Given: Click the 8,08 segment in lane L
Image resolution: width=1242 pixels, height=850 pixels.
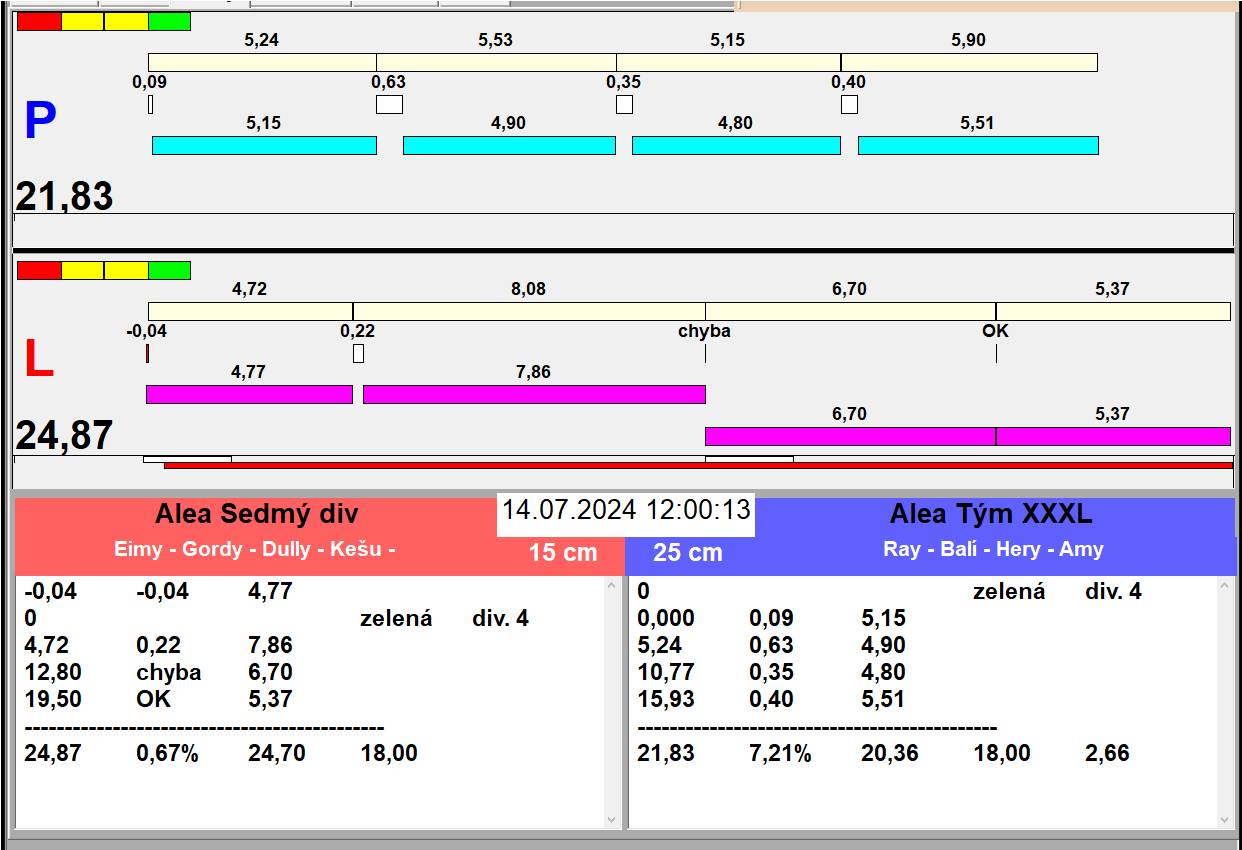Looking at the screenshot, I should pos(529,311).
